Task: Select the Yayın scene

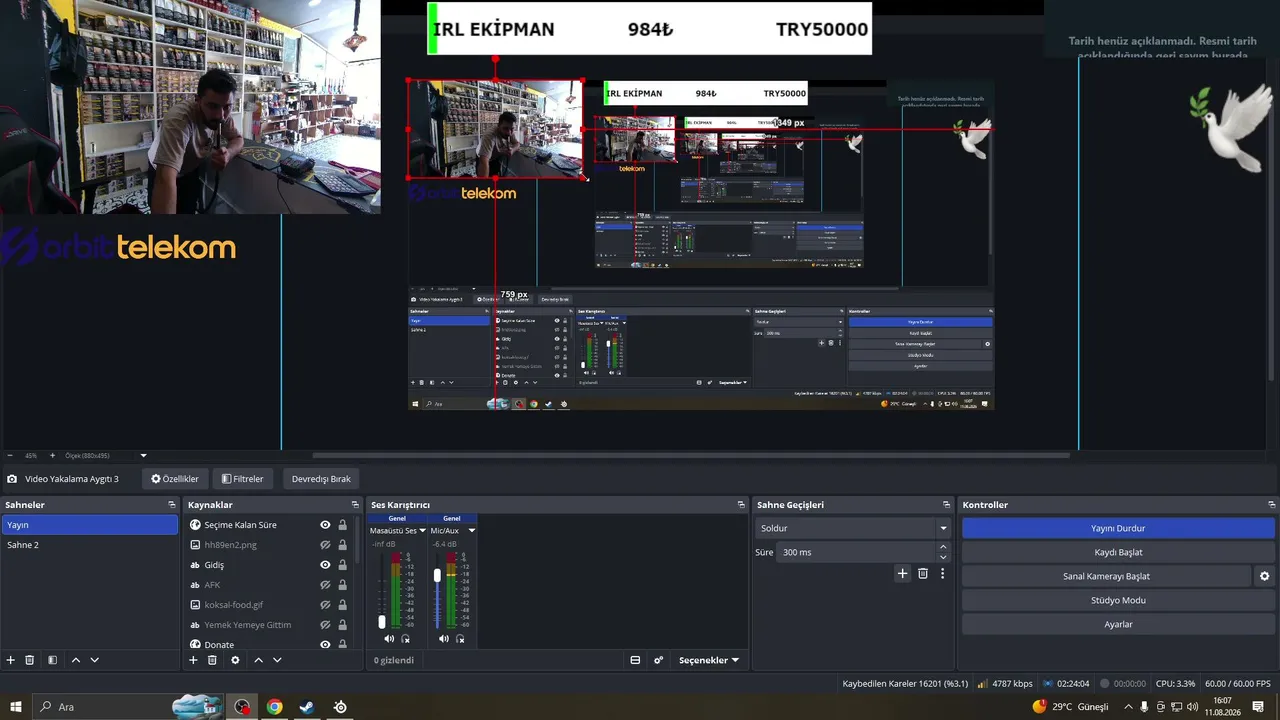Action: (89, 525)
